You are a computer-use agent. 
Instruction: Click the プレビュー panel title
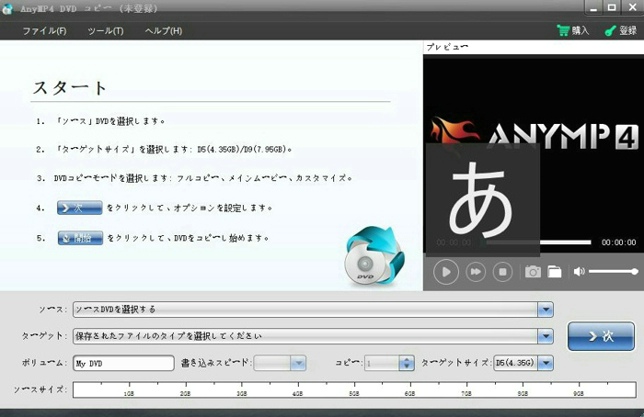(447, 47)
